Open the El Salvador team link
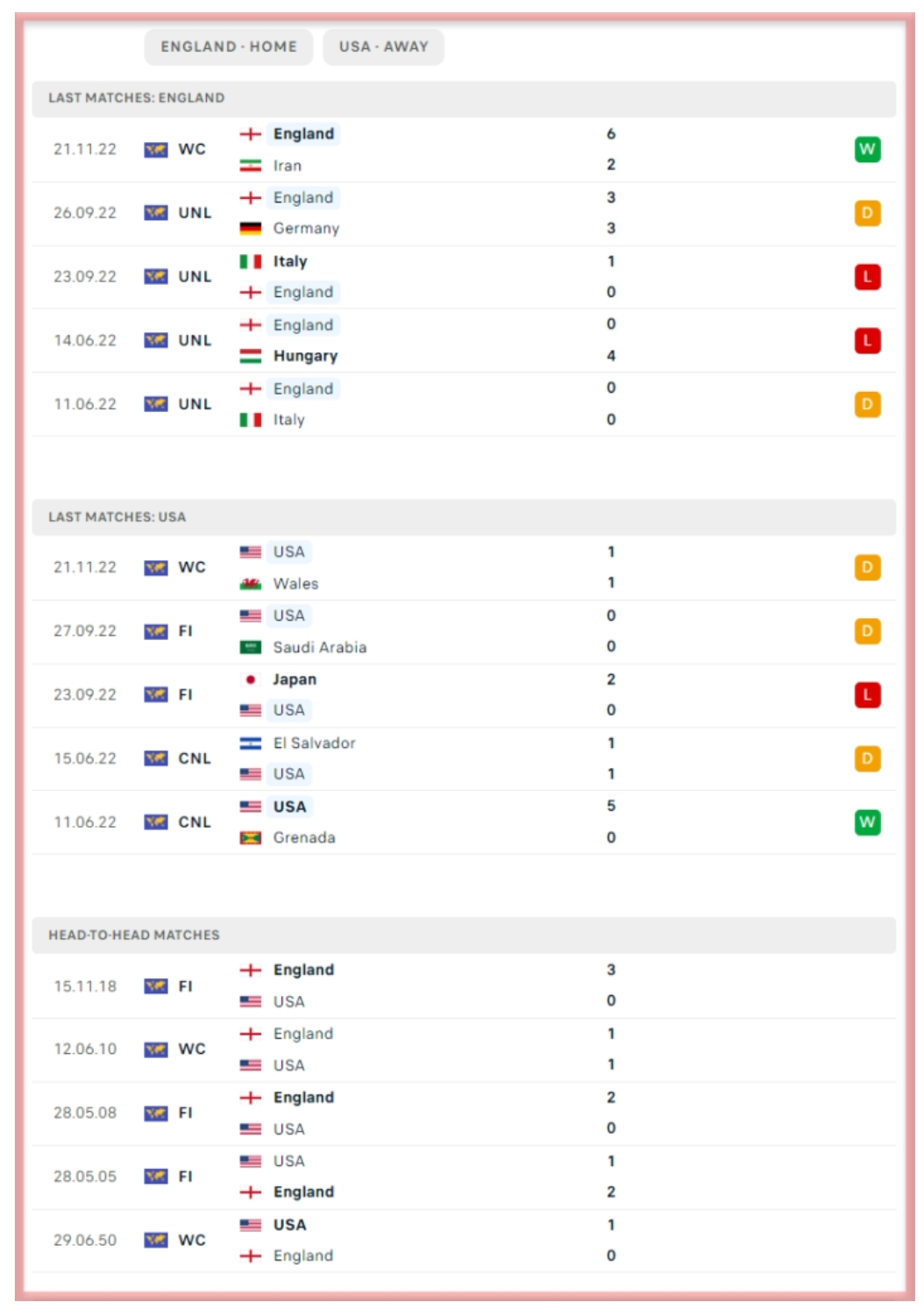Image resolution: width=924 pixels, height=1316 pixels. tap(314, 743)
